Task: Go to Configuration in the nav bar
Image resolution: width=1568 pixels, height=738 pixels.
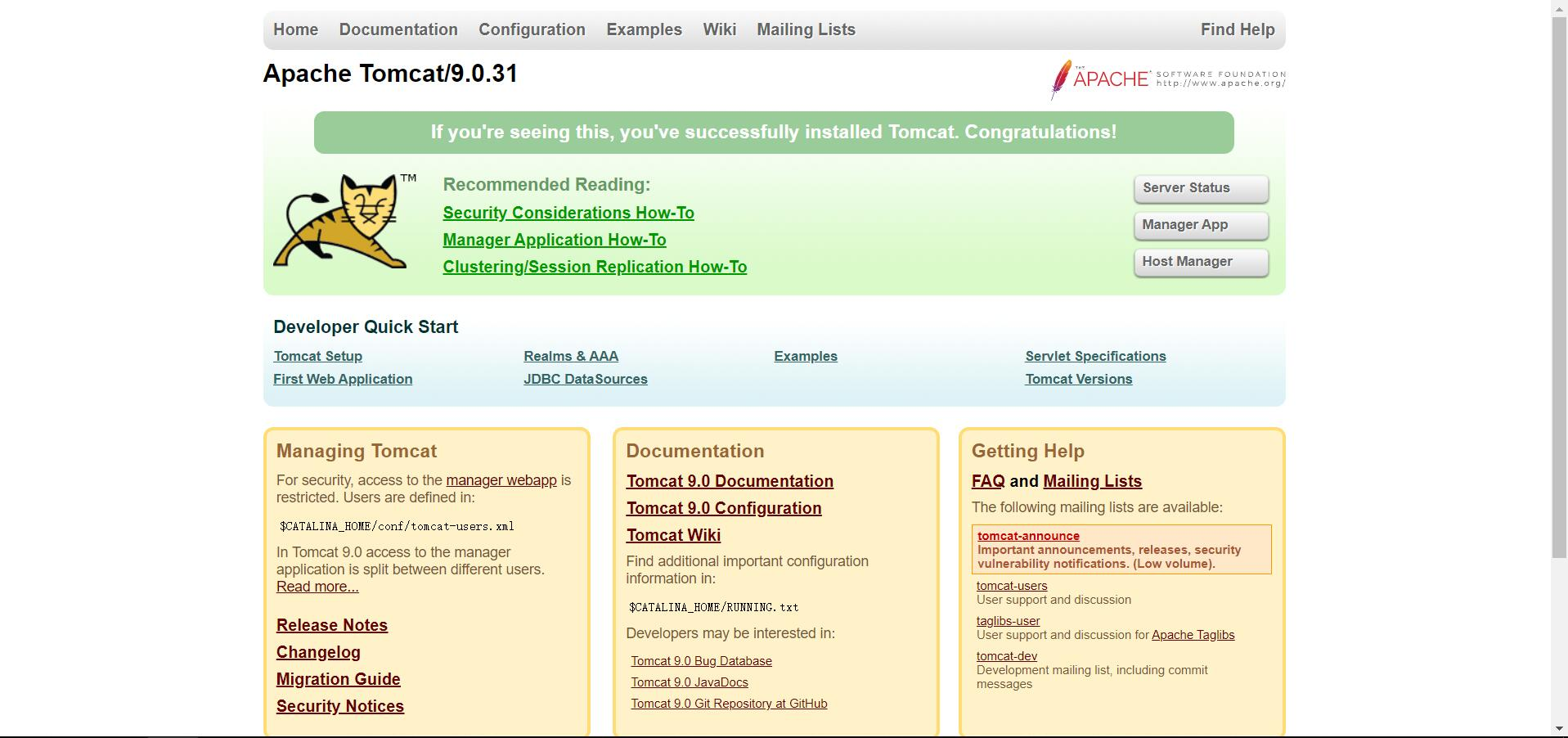Action: coord(532,29)
